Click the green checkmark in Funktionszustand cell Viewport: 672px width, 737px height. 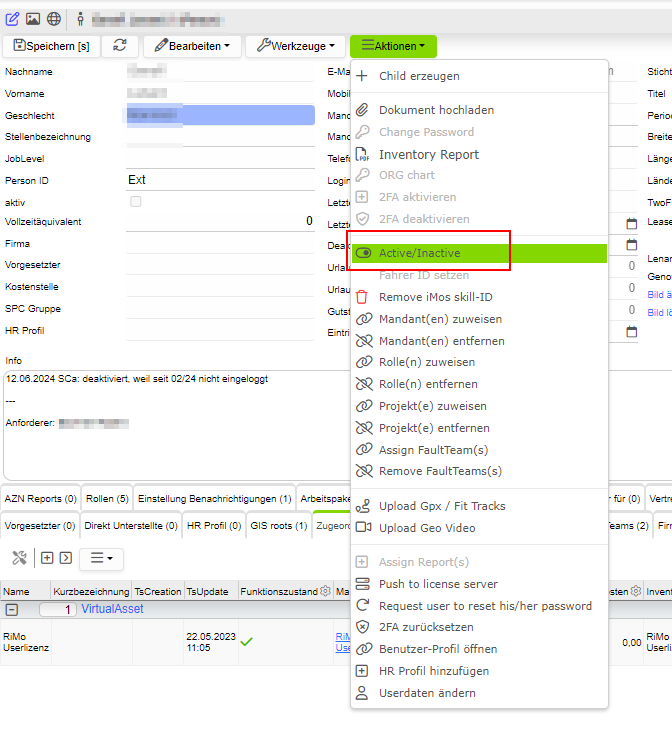(x=246, y=641)
